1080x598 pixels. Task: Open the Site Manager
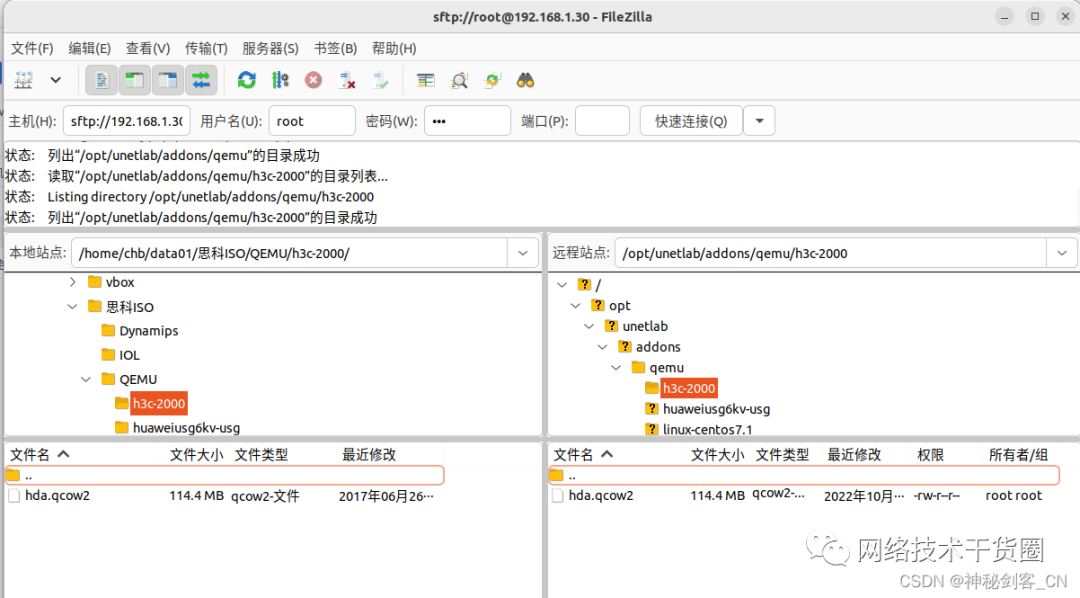point(22,80)
